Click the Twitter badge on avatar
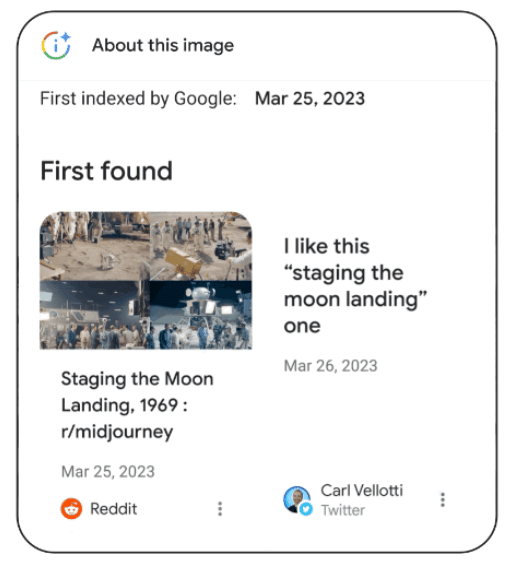Image resolution: width=511 pixels, height=565 pixels. tap(306, 509)
